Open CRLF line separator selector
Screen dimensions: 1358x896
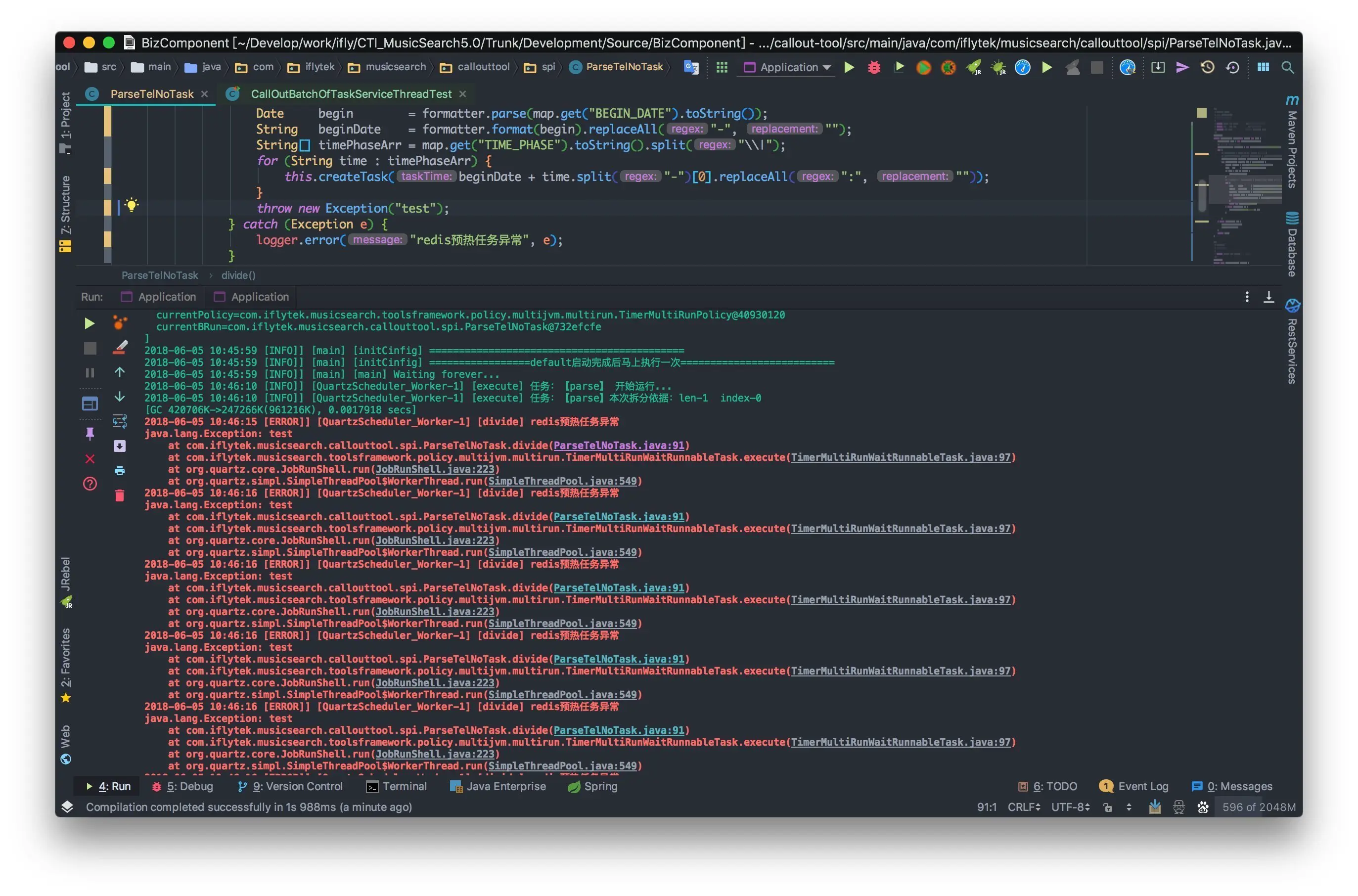pyautogui.click(x=1024, y=807)
